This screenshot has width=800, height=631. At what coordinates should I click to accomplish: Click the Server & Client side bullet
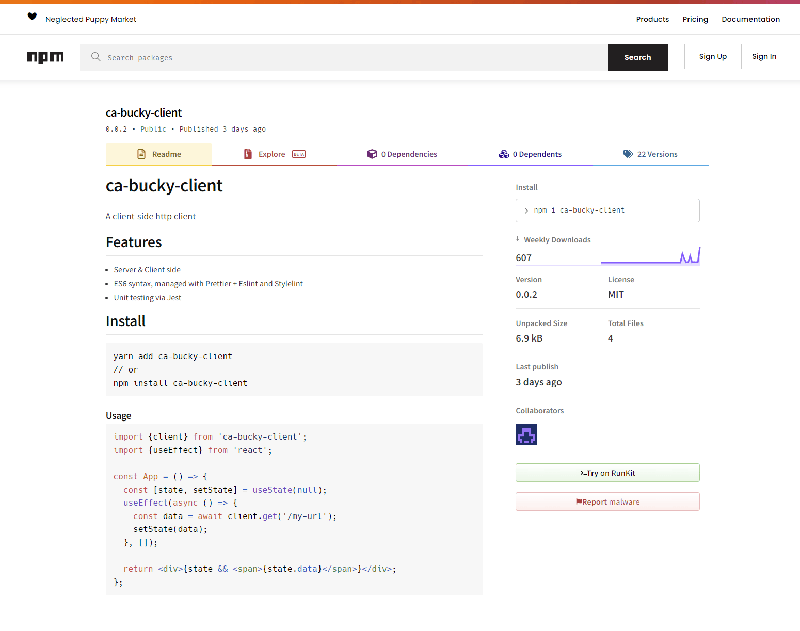pyautogui.click(x=147, y=269)
